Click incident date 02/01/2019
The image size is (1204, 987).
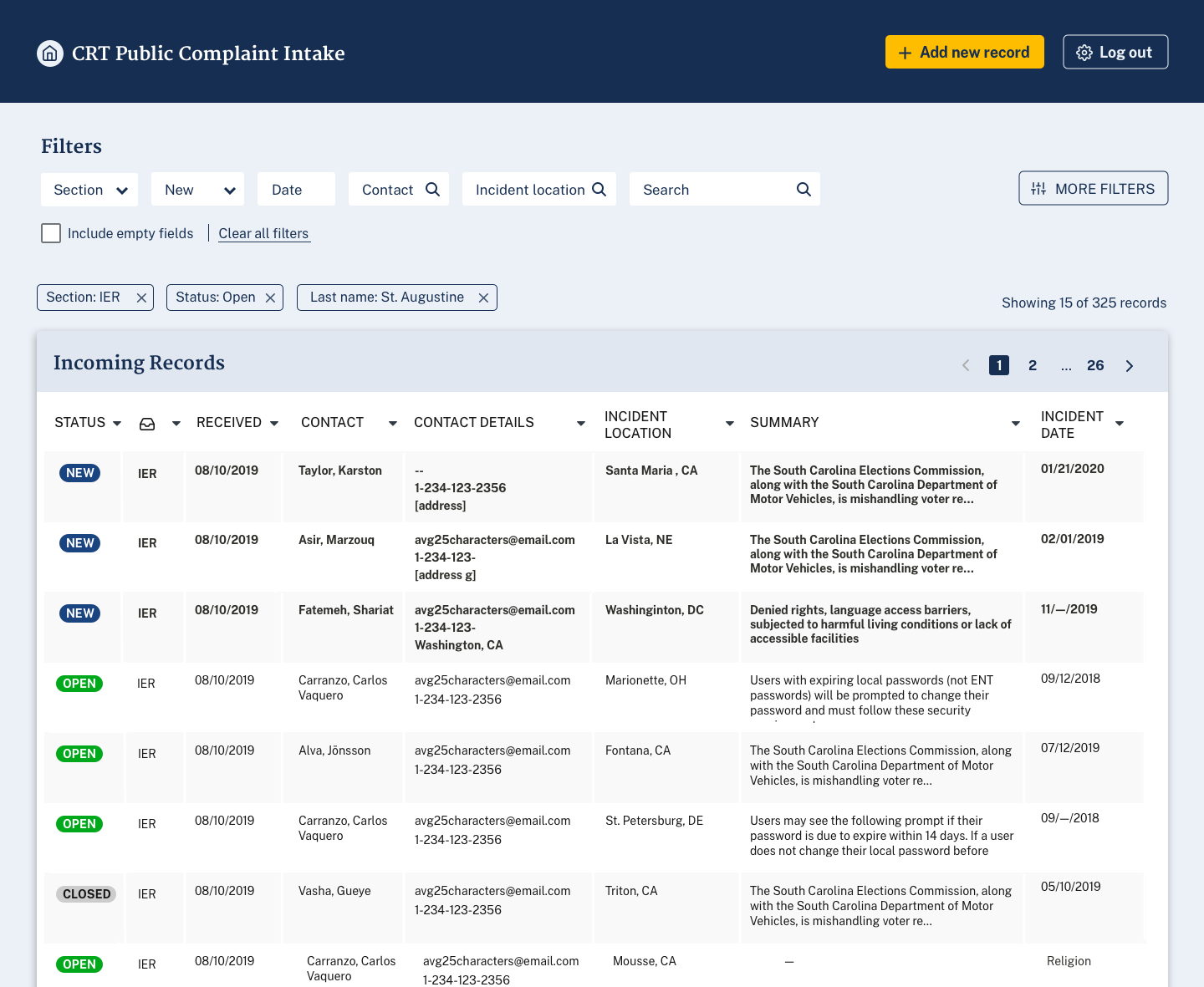tap(1073, 539)
